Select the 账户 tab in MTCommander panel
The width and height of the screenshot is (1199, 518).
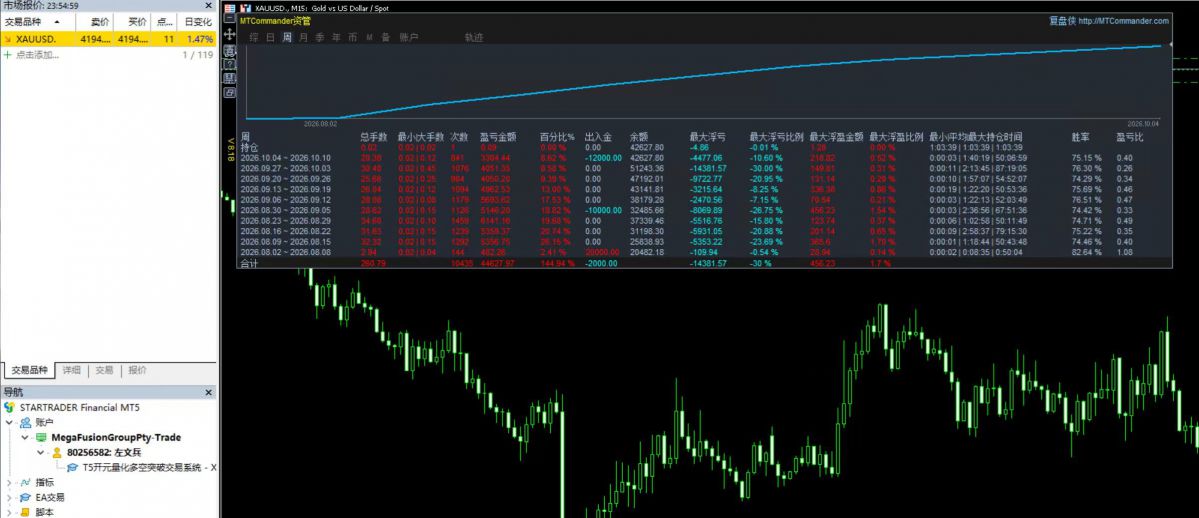tap(409, 37)
